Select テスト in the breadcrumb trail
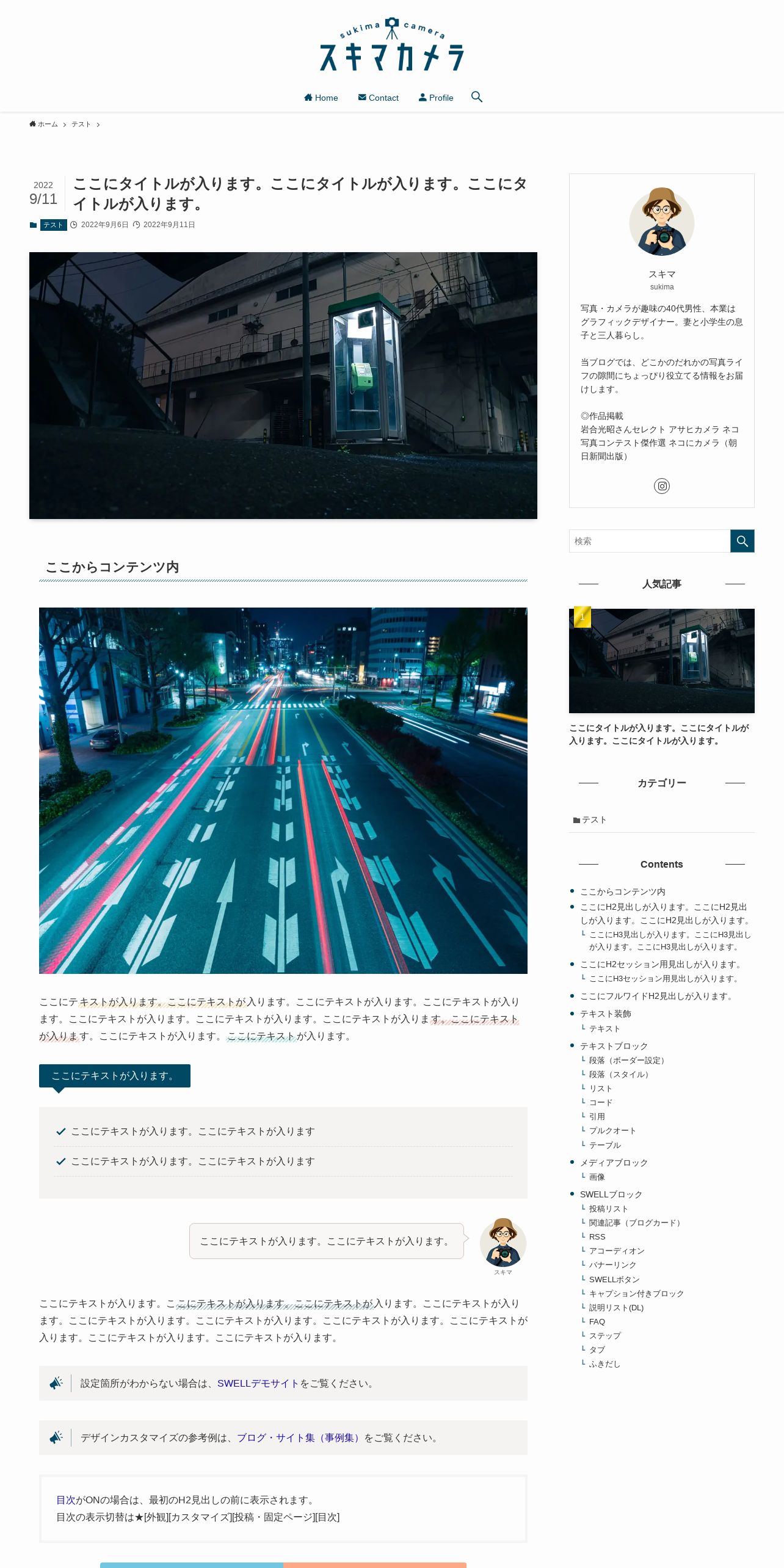 coord(81,125)
